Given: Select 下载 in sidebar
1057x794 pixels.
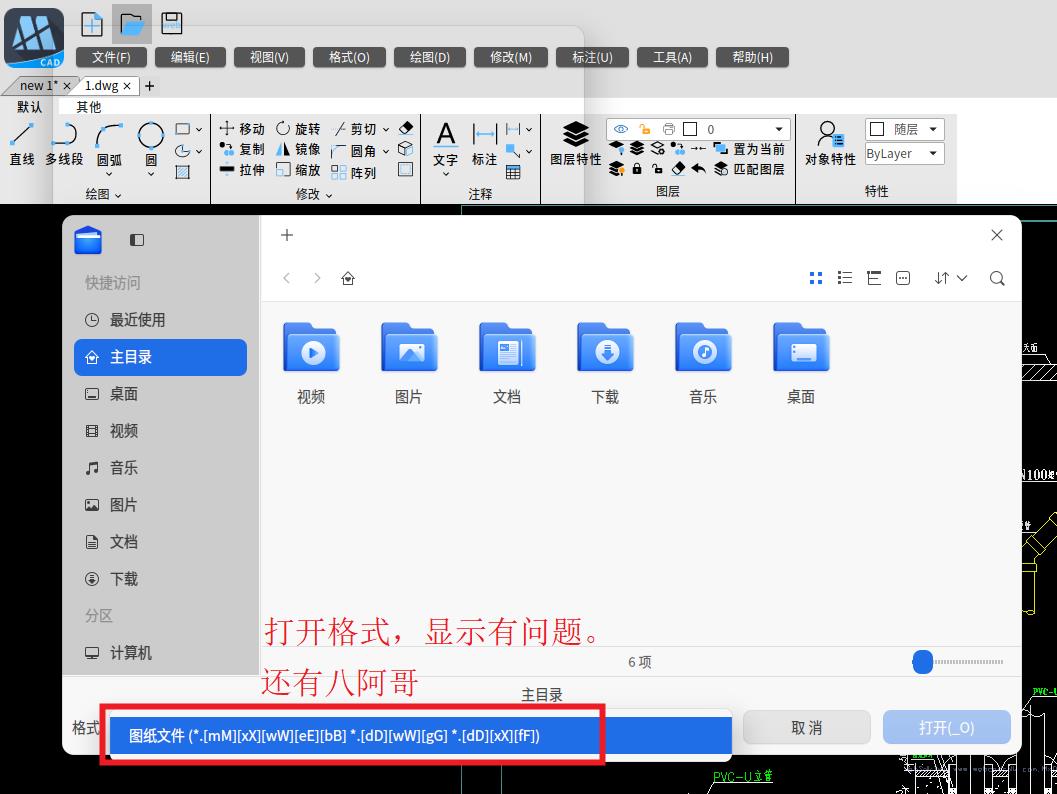Looking at the screenshot, I should 160,579.
